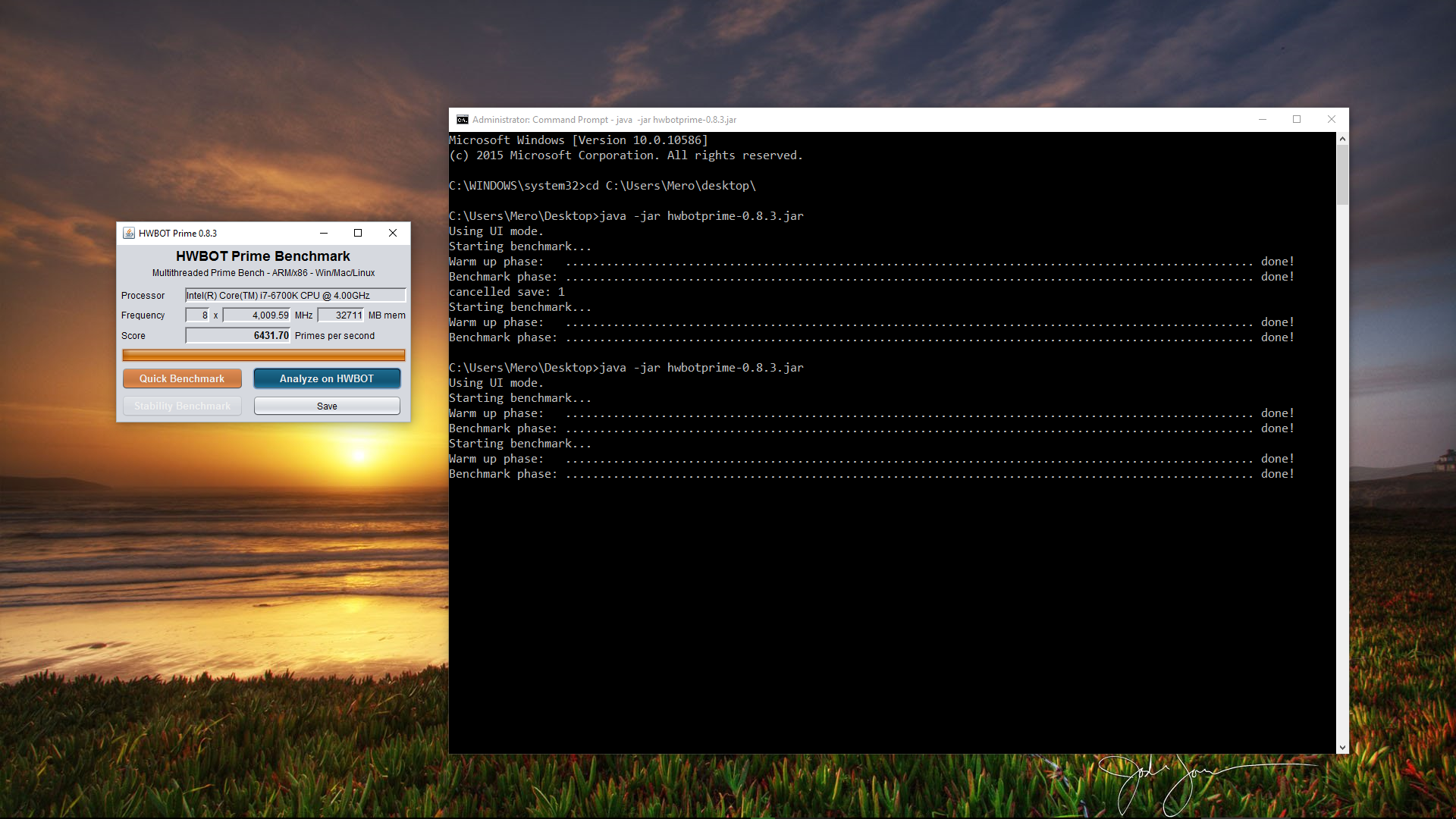Click the MHz unit label
Screen dimensions: 1456x819
303,315
